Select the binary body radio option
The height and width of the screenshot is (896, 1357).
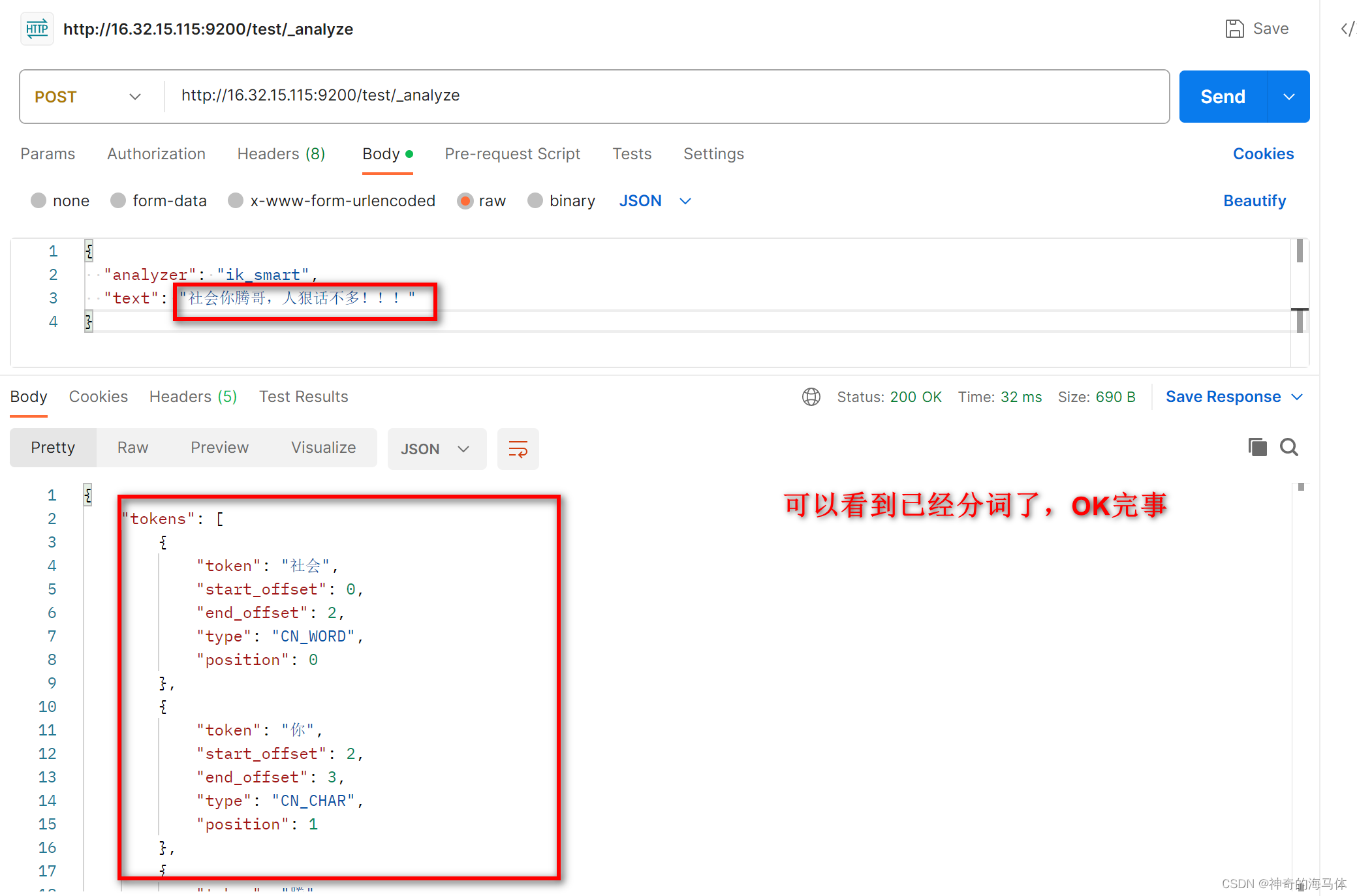(535, 200)
